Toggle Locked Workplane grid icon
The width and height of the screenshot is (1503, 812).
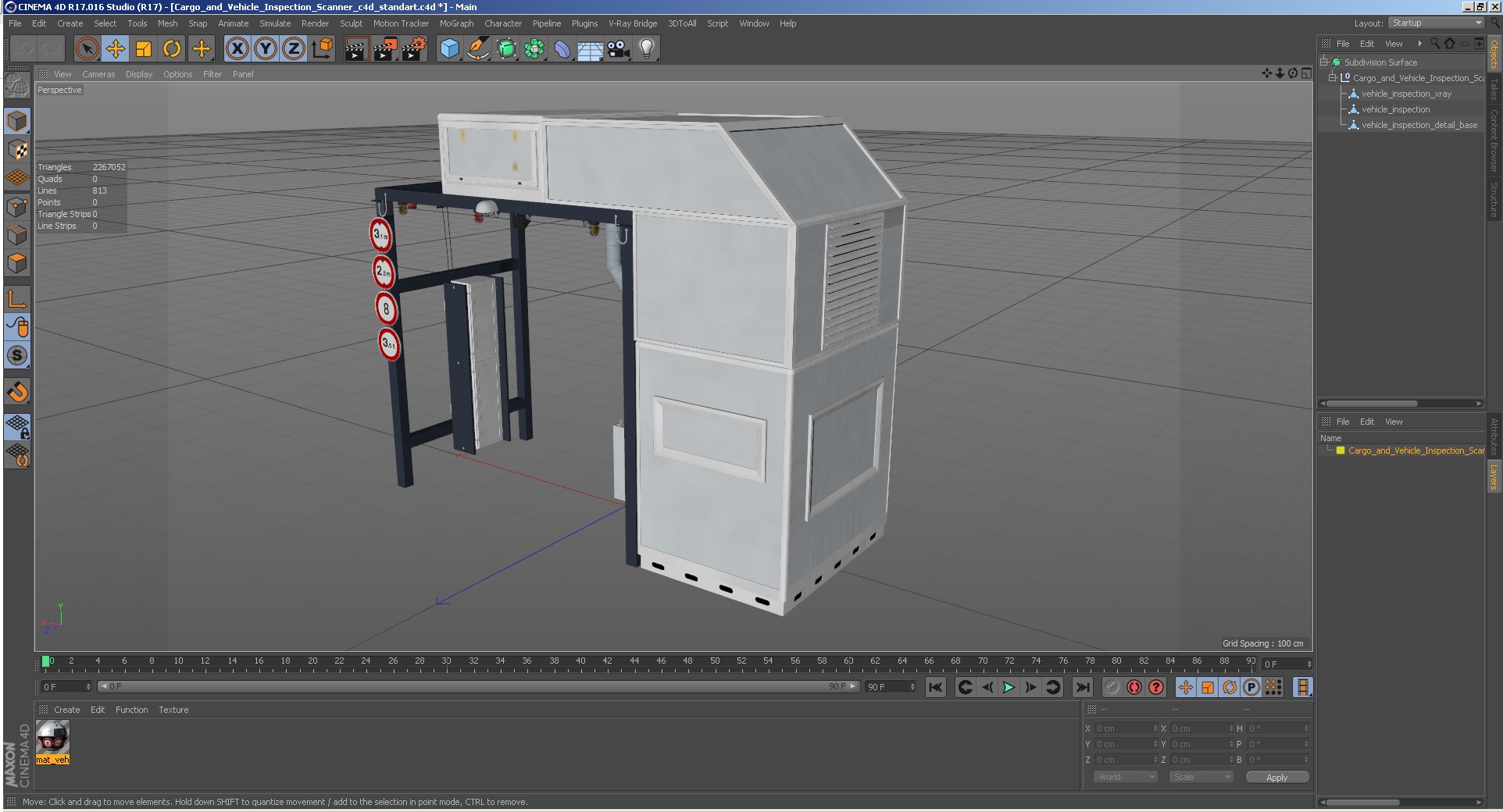tap(17, 426)
